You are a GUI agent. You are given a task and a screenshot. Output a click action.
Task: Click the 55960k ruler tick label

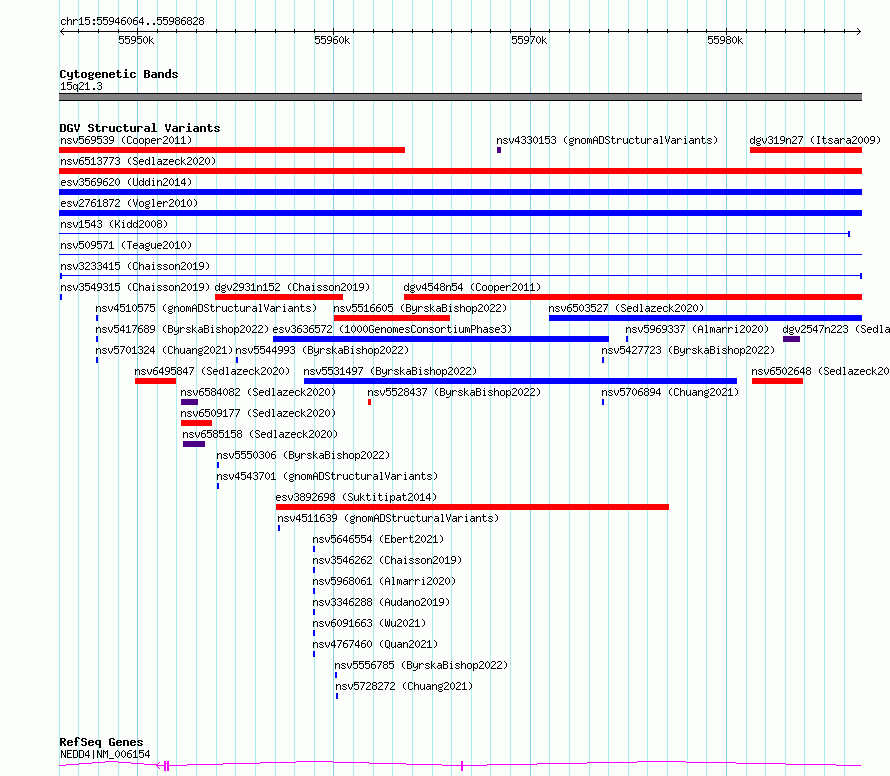point(332,40)
